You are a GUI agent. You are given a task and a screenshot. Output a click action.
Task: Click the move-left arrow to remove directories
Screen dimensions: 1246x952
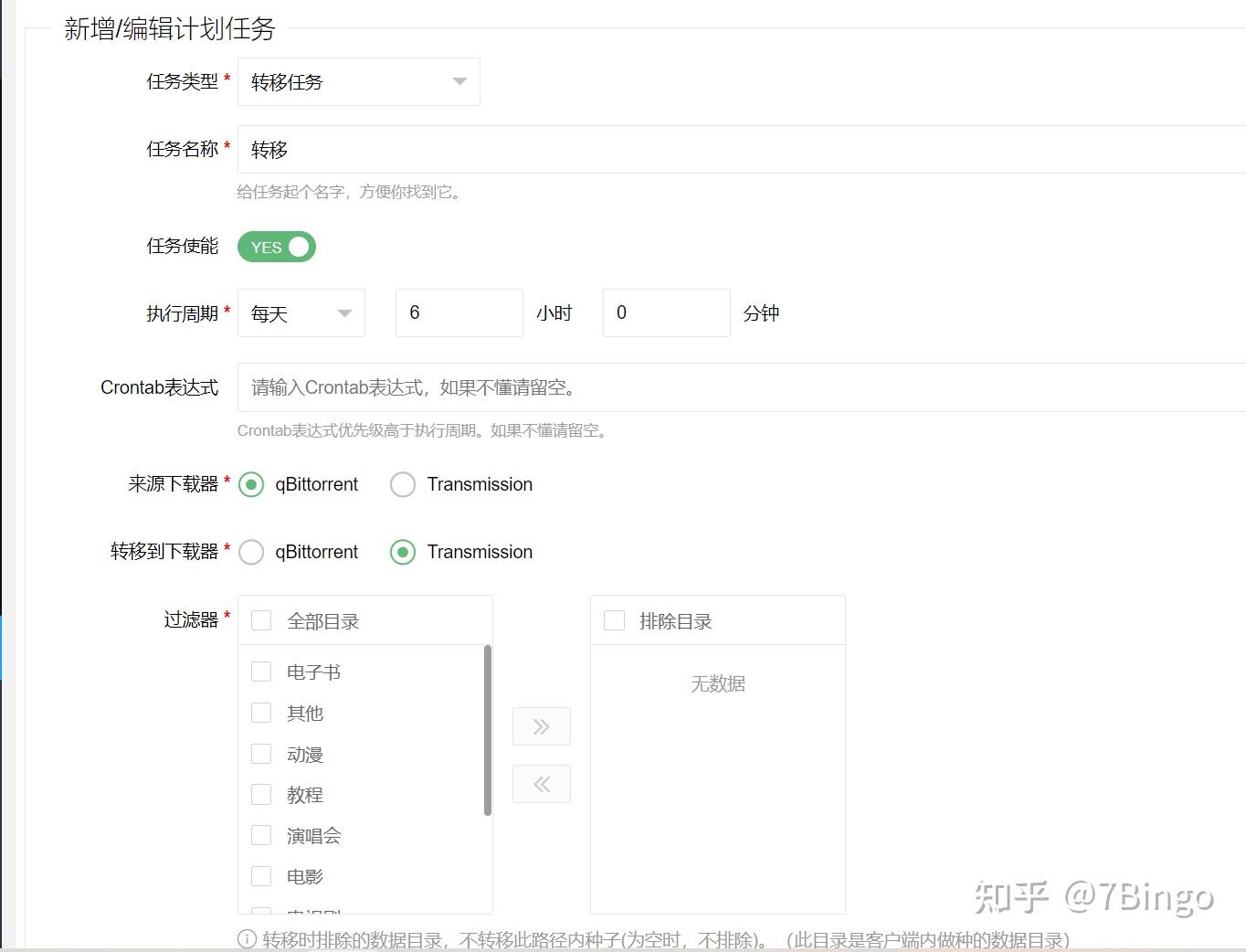click(541, 783)
